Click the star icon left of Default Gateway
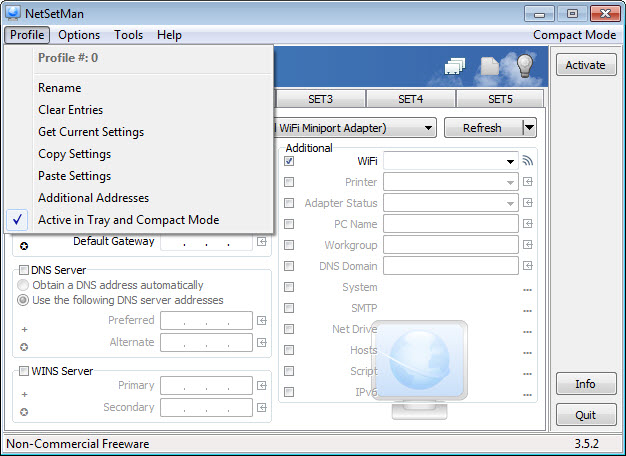Screen dimensions: 626x456 point(24,246)
